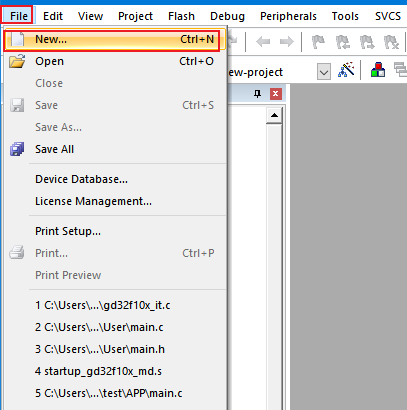Pin the project panel with pushpin icon
Viewport: 407px width, 410px height.
(257, 94)
